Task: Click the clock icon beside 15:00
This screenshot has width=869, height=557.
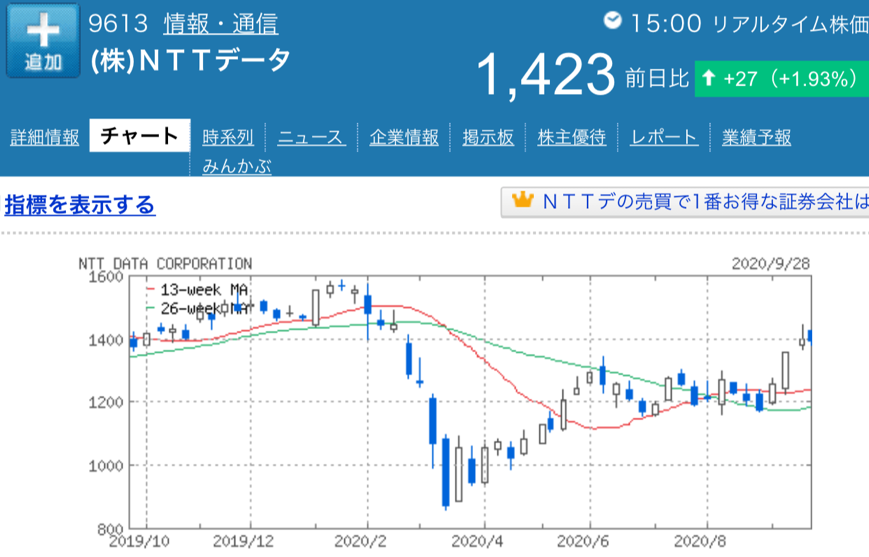Action: [612, 21]
